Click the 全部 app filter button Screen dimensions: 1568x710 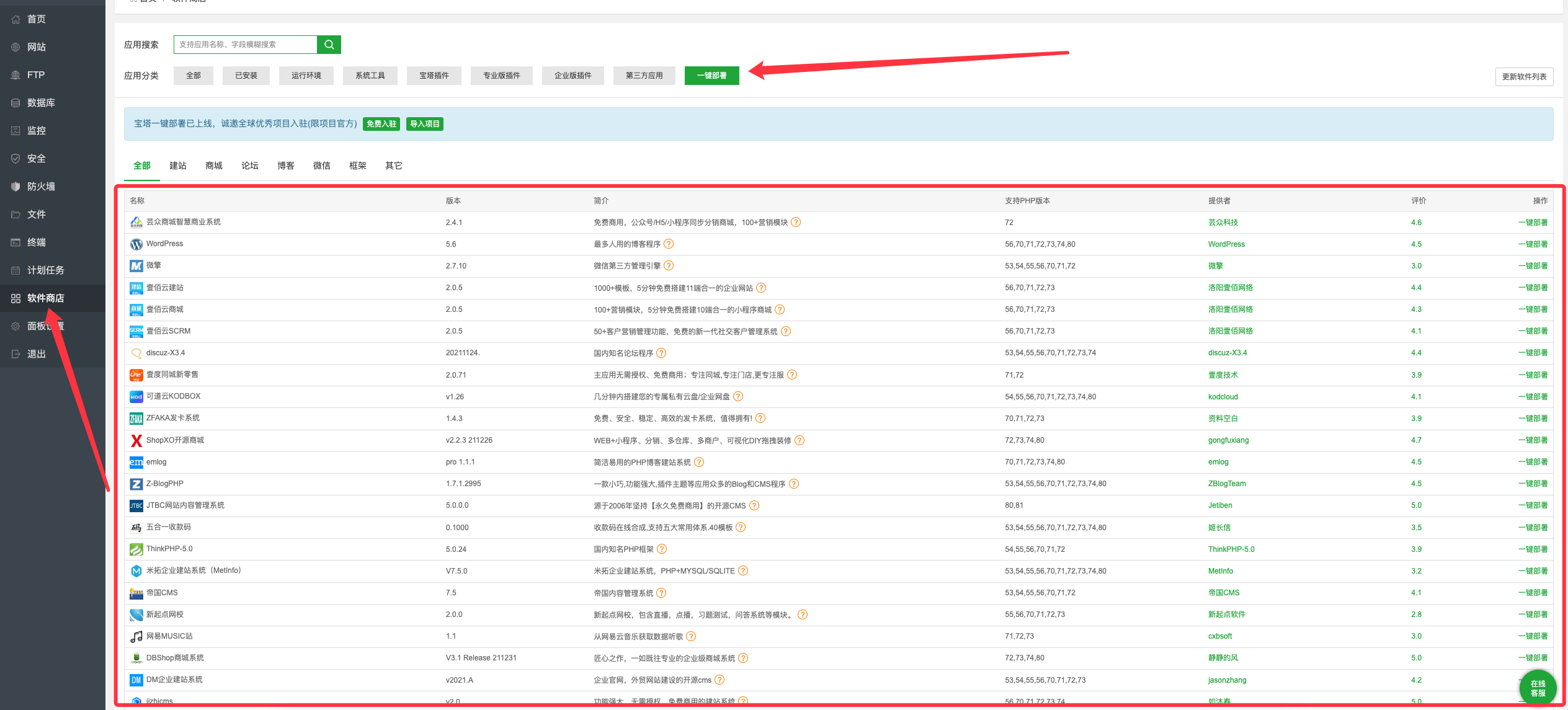194,76
